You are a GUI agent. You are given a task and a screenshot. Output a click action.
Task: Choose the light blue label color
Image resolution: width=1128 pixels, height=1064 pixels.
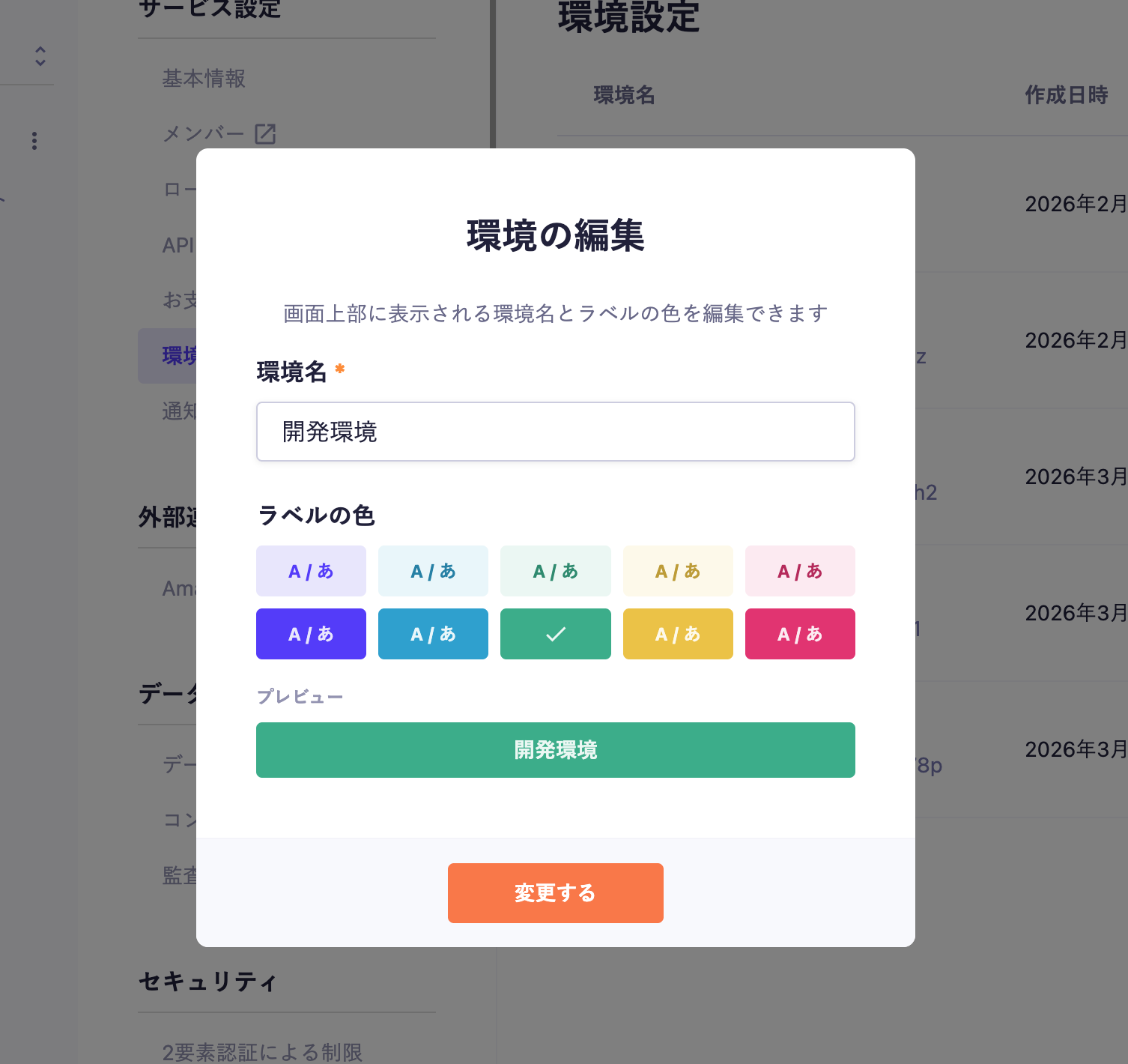click(x=433, y=570)
